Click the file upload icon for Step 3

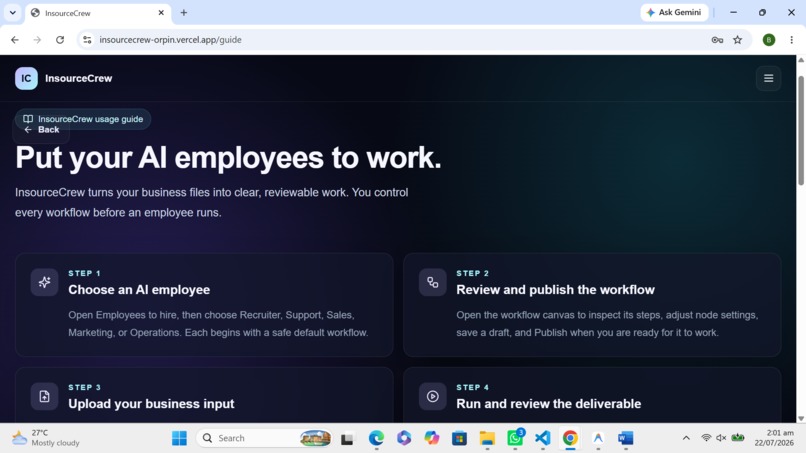tap(44, 396)
